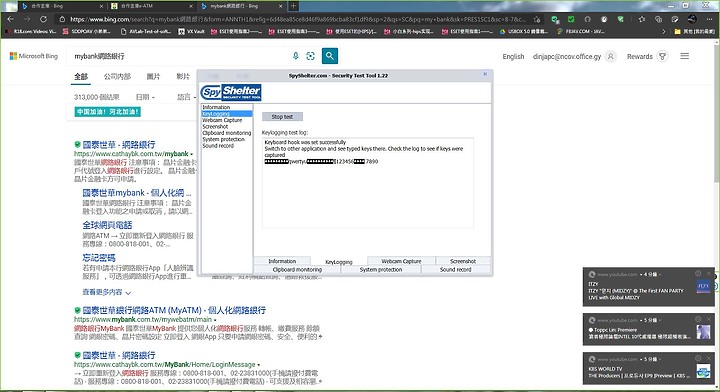This screenshot has width=720, height=392.
Task: Open the browser settings three-dot menu
Action: (709, 19)
